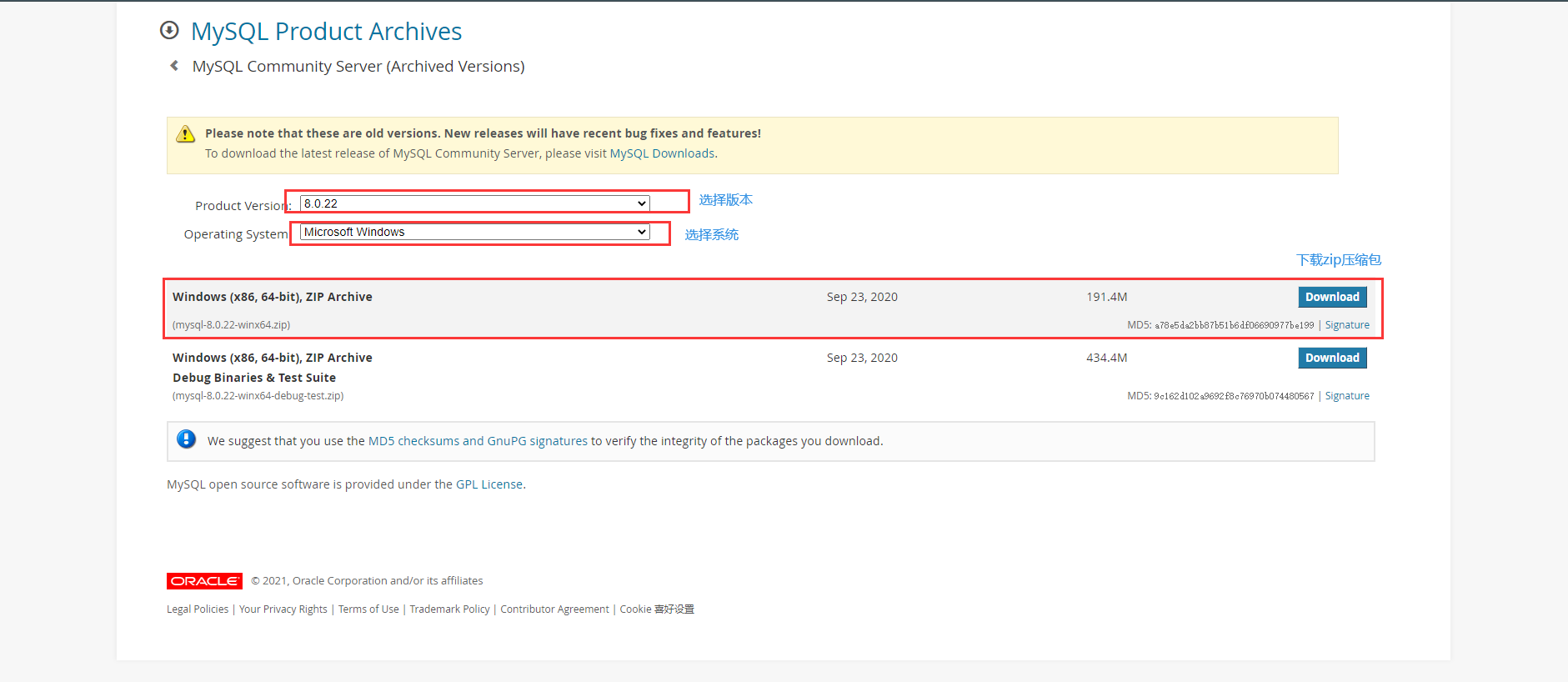The image size is (1568, 682).
Task: Click the MD5 hash of the debug archive
Action: point(1234,396)
